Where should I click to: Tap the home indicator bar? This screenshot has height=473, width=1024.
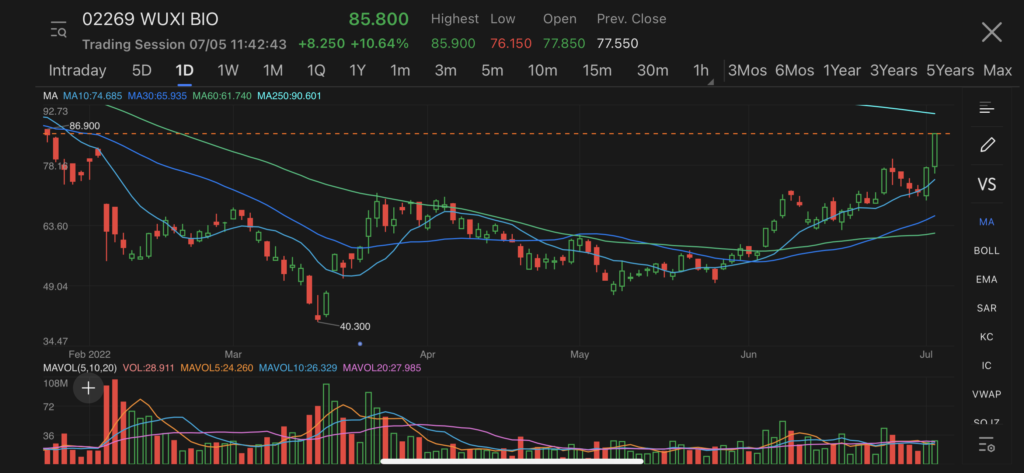(512, 461)
